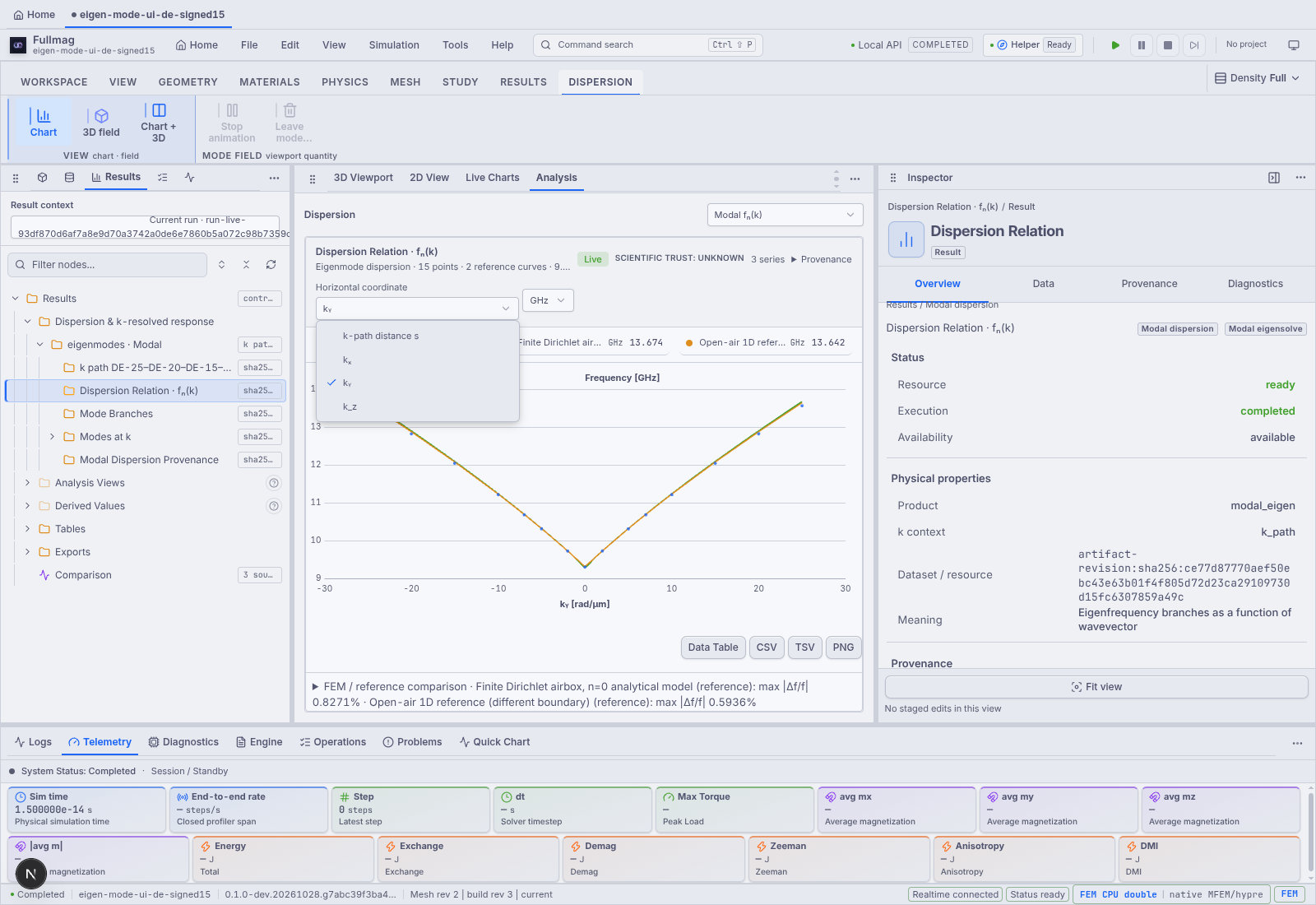Viewport: 1316px width, 905px height.
Task: Open the Data Table button
Action: 713,647
